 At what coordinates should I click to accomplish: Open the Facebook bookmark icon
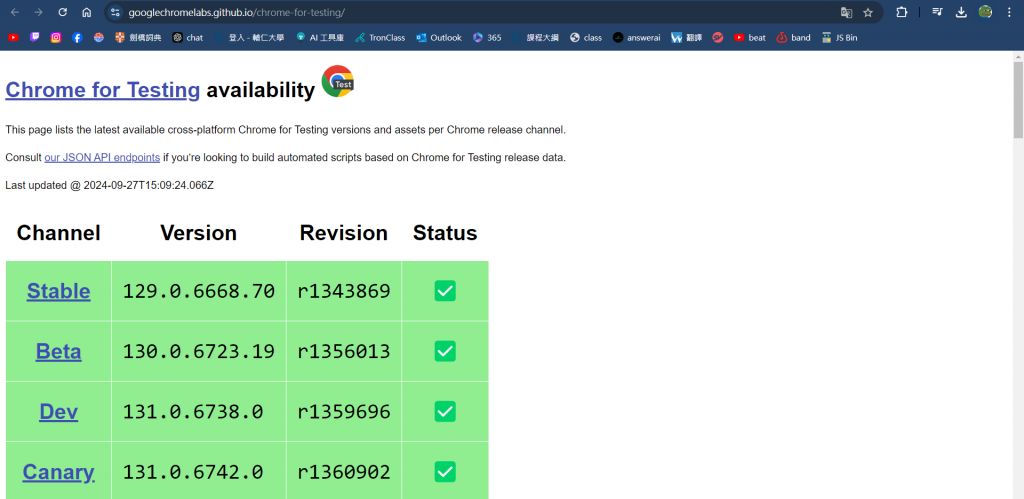coord(77,38)
